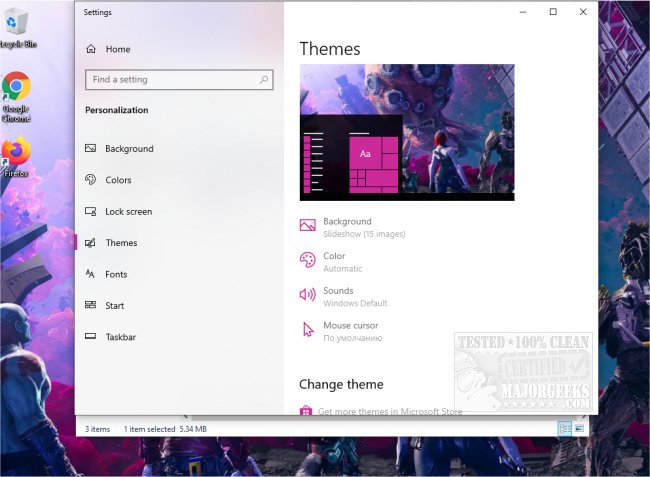
Task: Click the Color palette icon
Action: click(x=307, y=260)
